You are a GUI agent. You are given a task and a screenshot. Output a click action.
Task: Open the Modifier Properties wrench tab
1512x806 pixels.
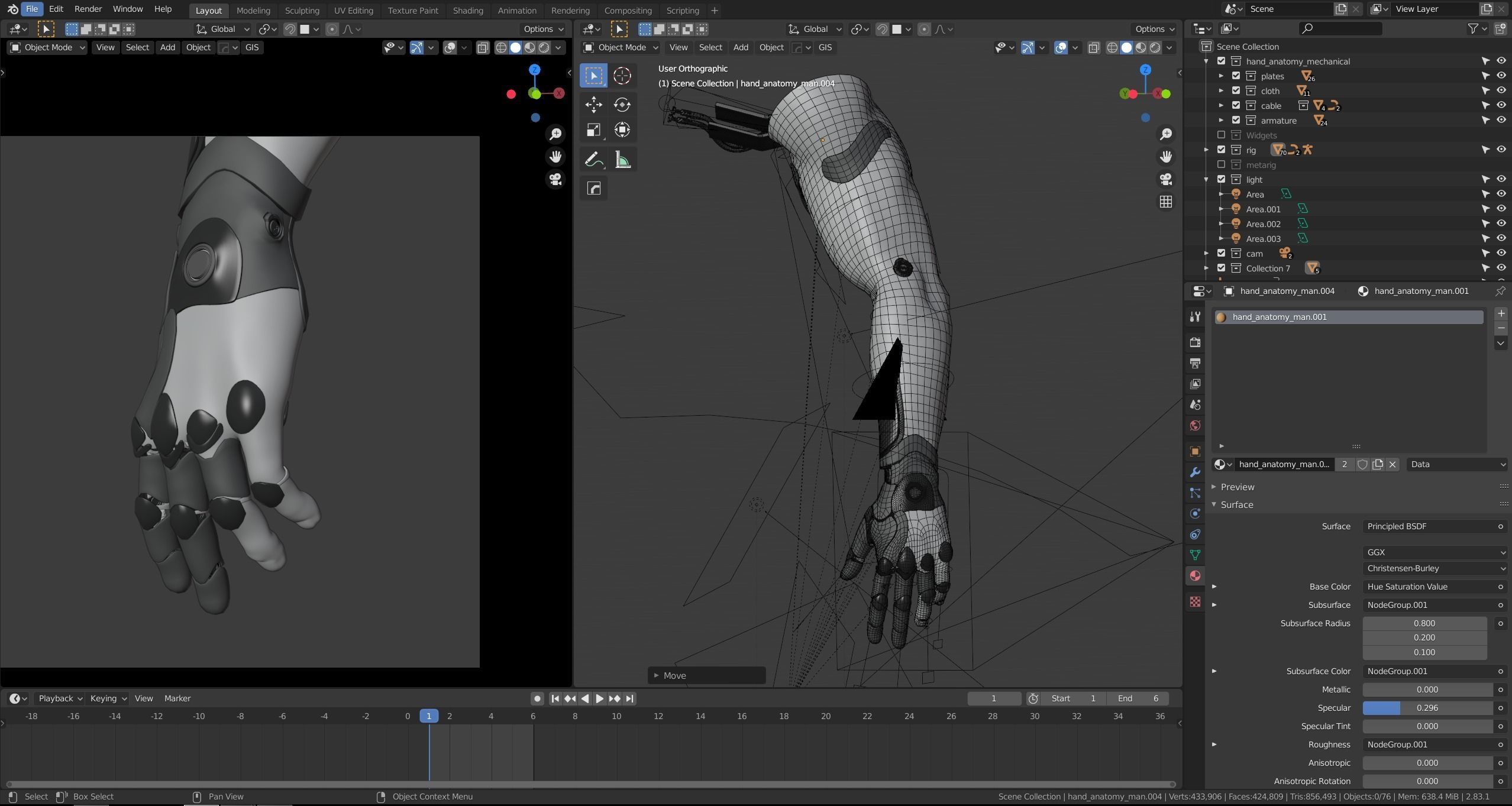coord(1194,472)
